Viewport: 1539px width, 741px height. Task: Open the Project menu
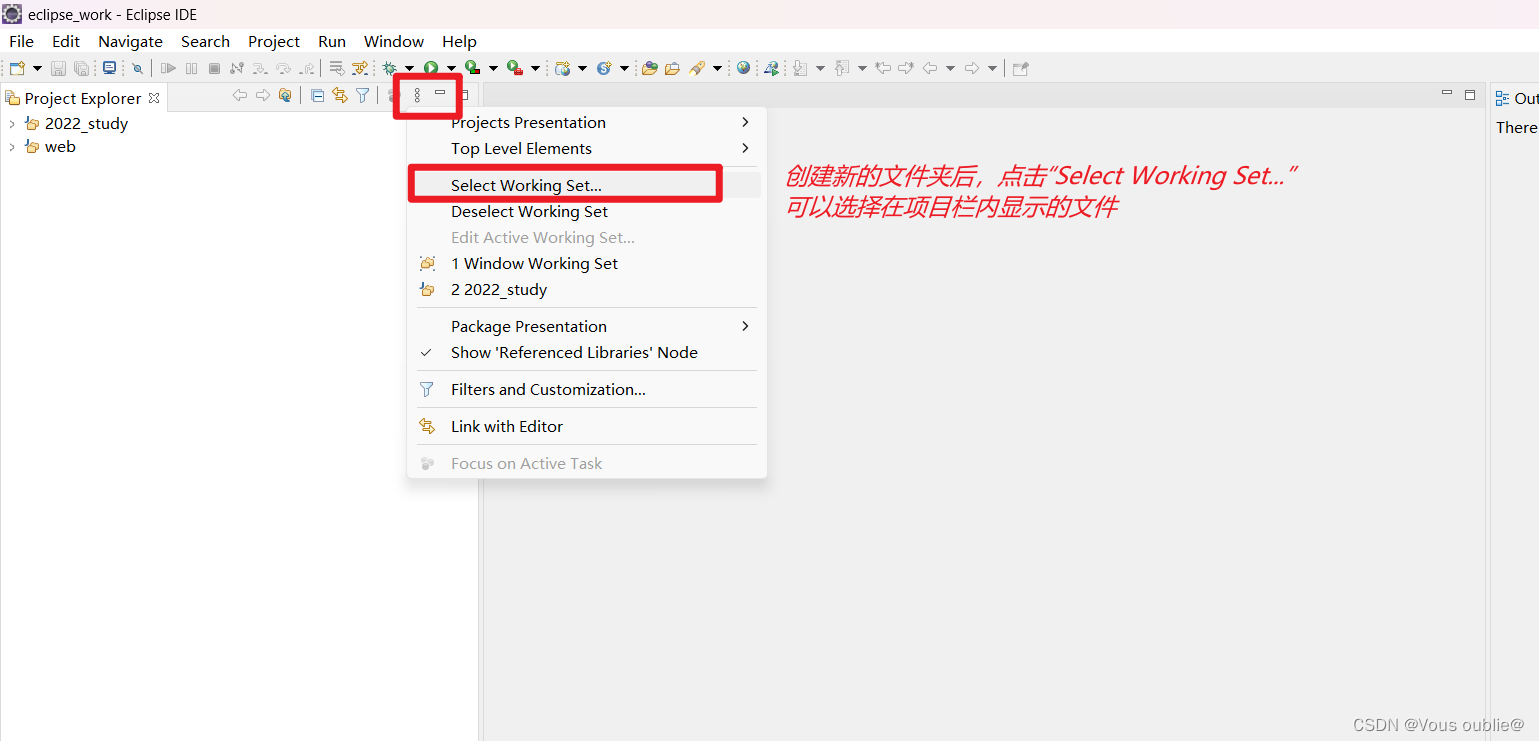(x=274, y=41)
